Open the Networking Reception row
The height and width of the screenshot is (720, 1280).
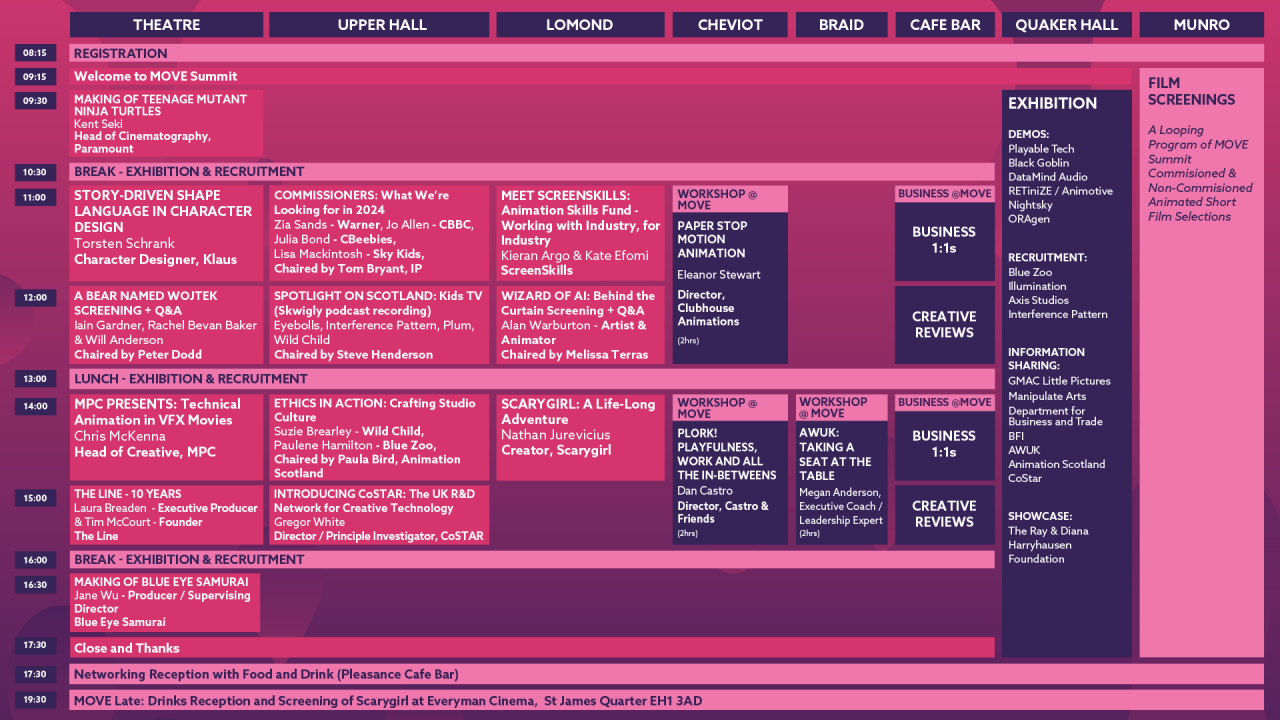coord(666,674)
